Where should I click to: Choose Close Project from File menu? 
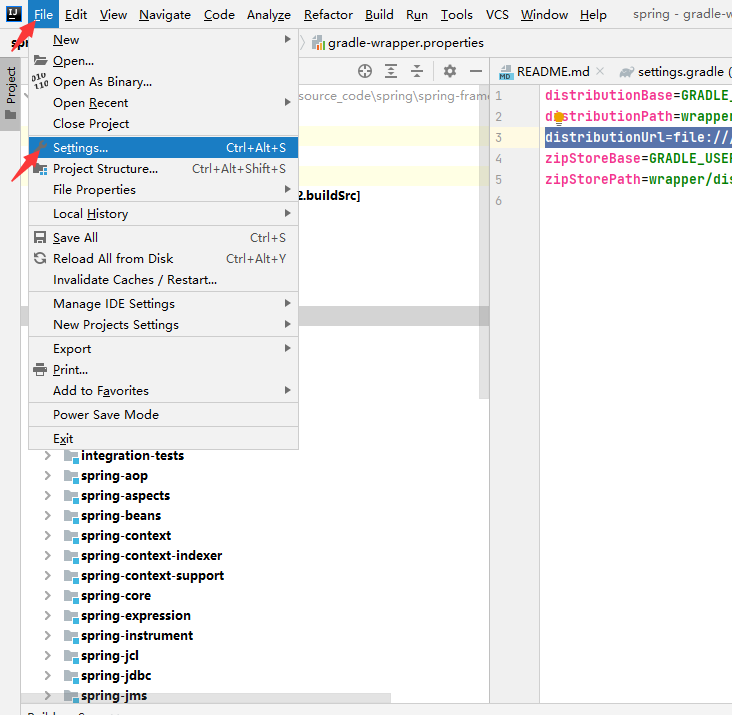coord(163,124)
